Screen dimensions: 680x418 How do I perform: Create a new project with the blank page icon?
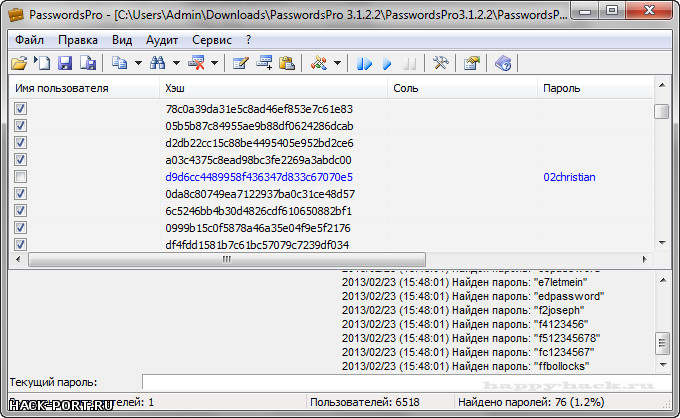42,63
